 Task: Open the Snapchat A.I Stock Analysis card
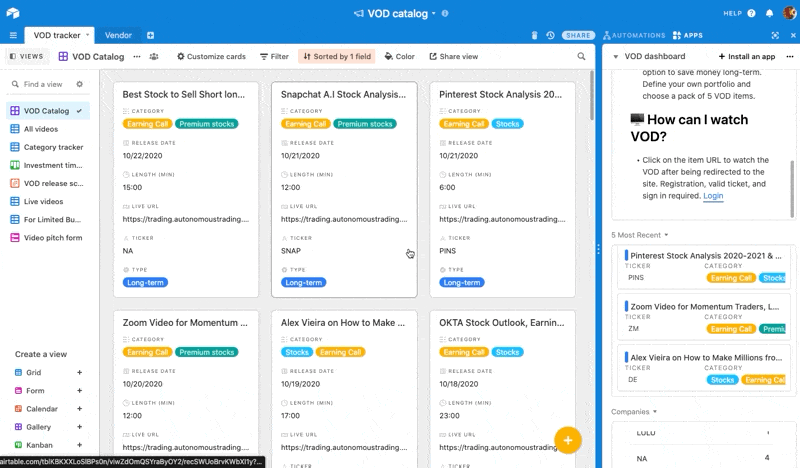point(344,190)
